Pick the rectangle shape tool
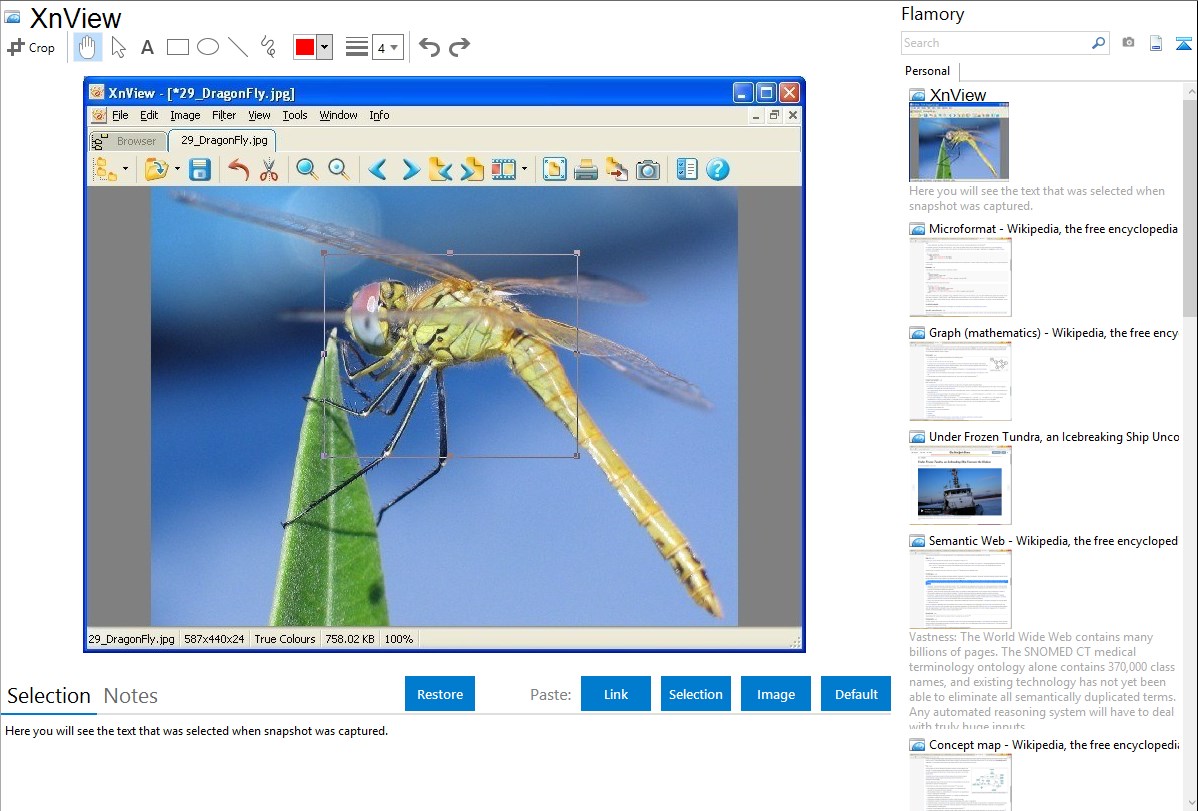Viewport: 1198px width, 811px height. pos(177,47)
